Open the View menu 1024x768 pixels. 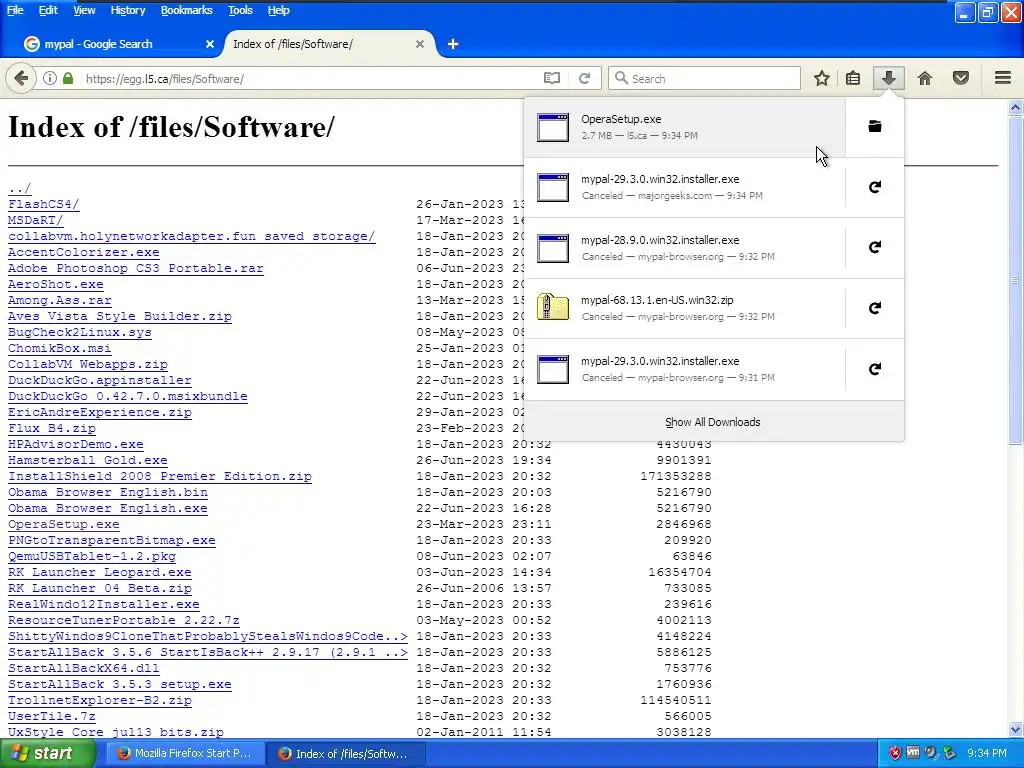pyautogui.click(x=84, y=10)
